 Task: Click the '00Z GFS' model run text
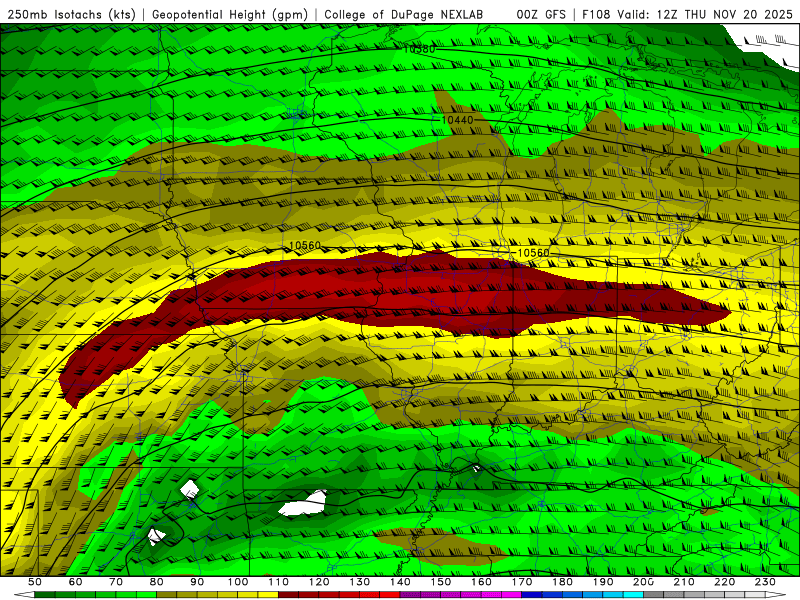pyautogui.click(x=541, y=14)
